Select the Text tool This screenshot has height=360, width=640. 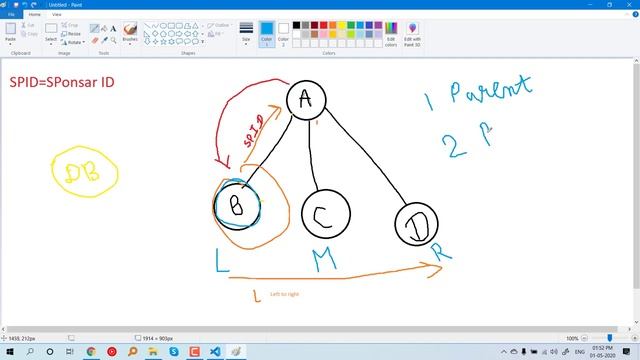(x=113, y=29)
